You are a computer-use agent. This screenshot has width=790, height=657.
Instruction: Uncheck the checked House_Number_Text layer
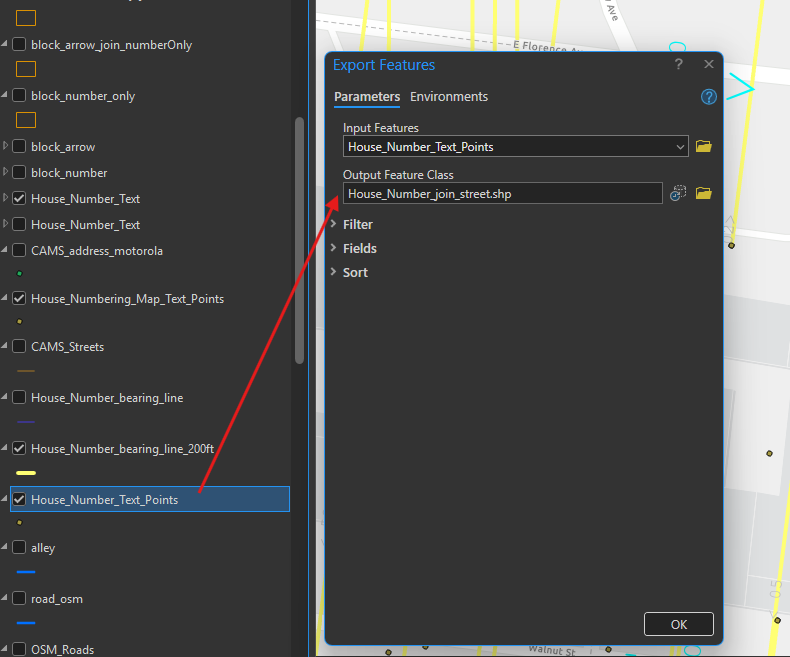pyautogui.click(x=19, y=199)
